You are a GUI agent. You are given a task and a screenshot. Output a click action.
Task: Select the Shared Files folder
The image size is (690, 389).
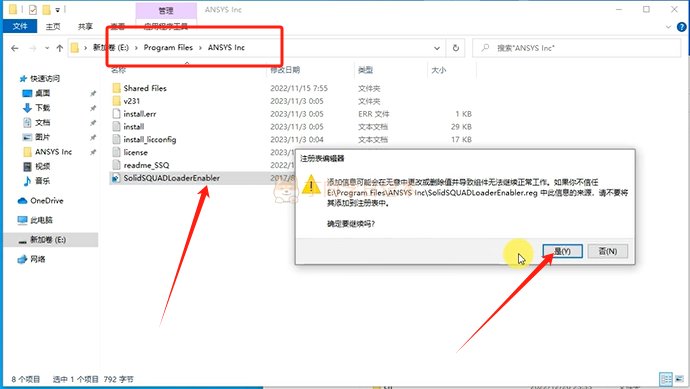tap(145, 88)
